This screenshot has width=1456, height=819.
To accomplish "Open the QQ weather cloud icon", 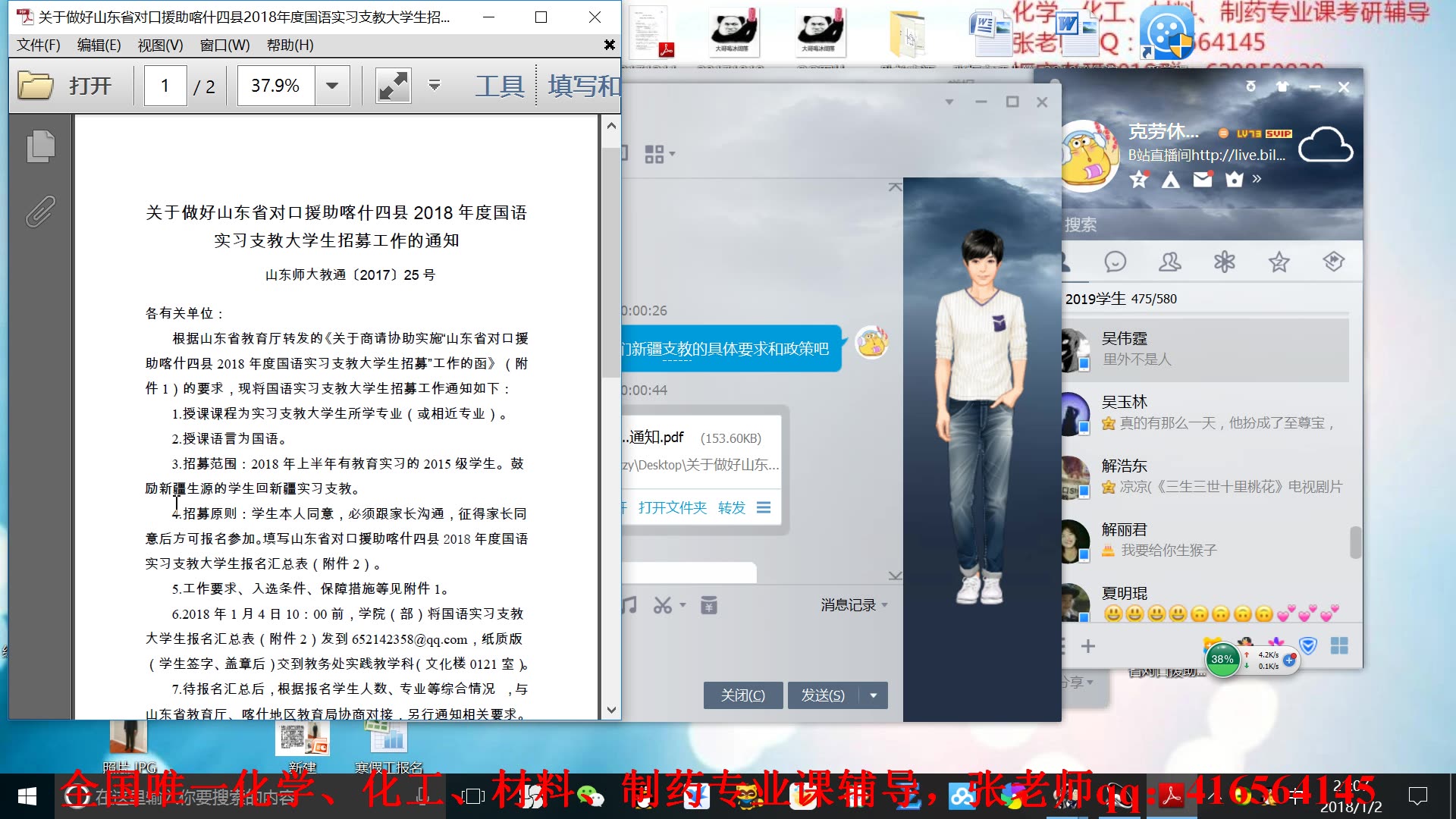I will click(x=1325, y=145).
